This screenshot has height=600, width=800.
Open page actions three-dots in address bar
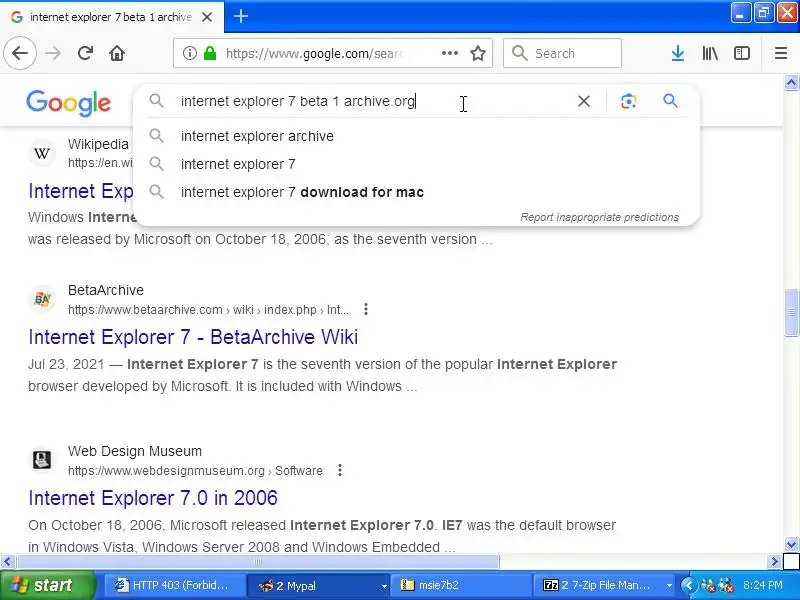(449, 53)
